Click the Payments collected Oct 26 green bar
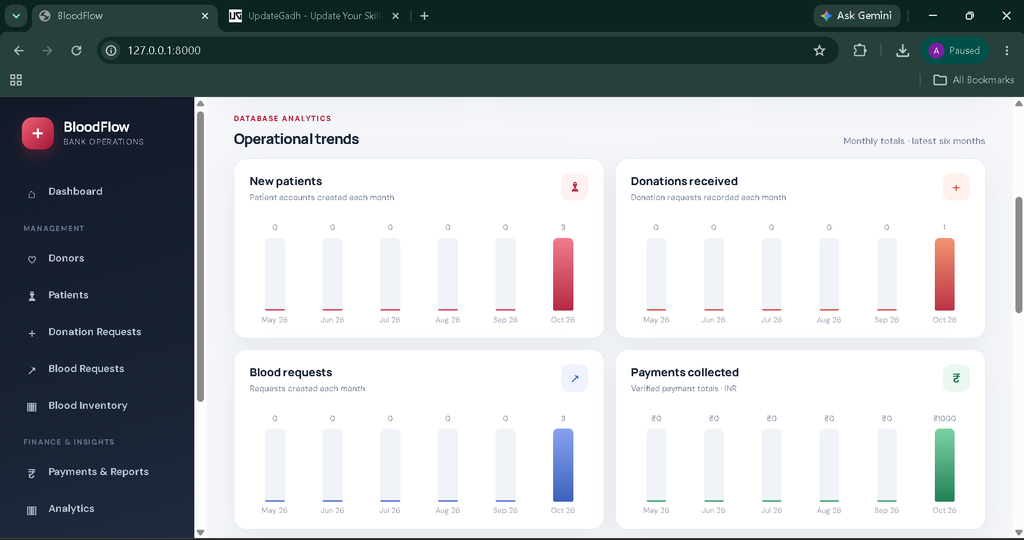Image resolution: width=1024 pixels, height=540 pixels. (x=944, y=465)
